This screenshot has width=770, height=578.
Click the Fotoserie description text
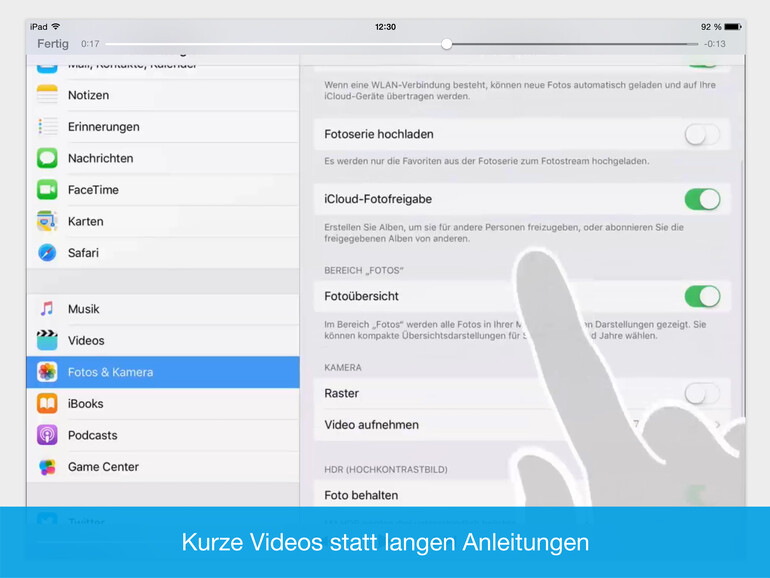tap(487, 161)
